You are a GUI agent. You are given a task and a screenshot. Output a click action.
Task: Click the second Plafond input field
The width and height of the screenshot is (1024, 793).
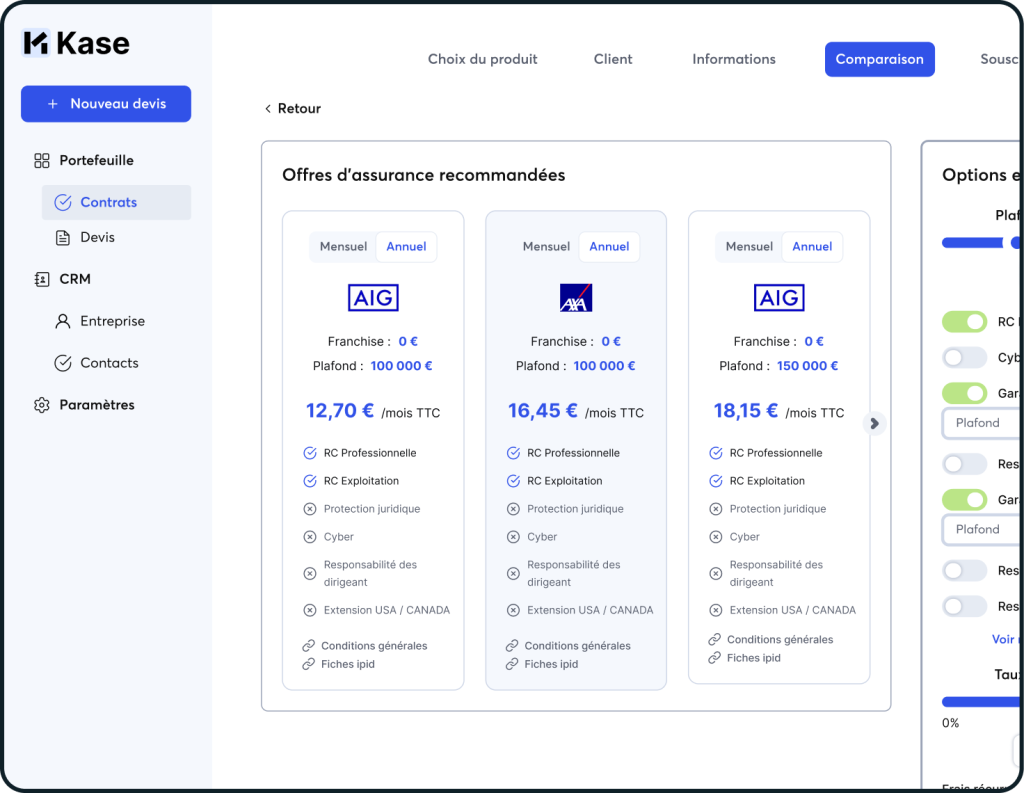point(982,530)
